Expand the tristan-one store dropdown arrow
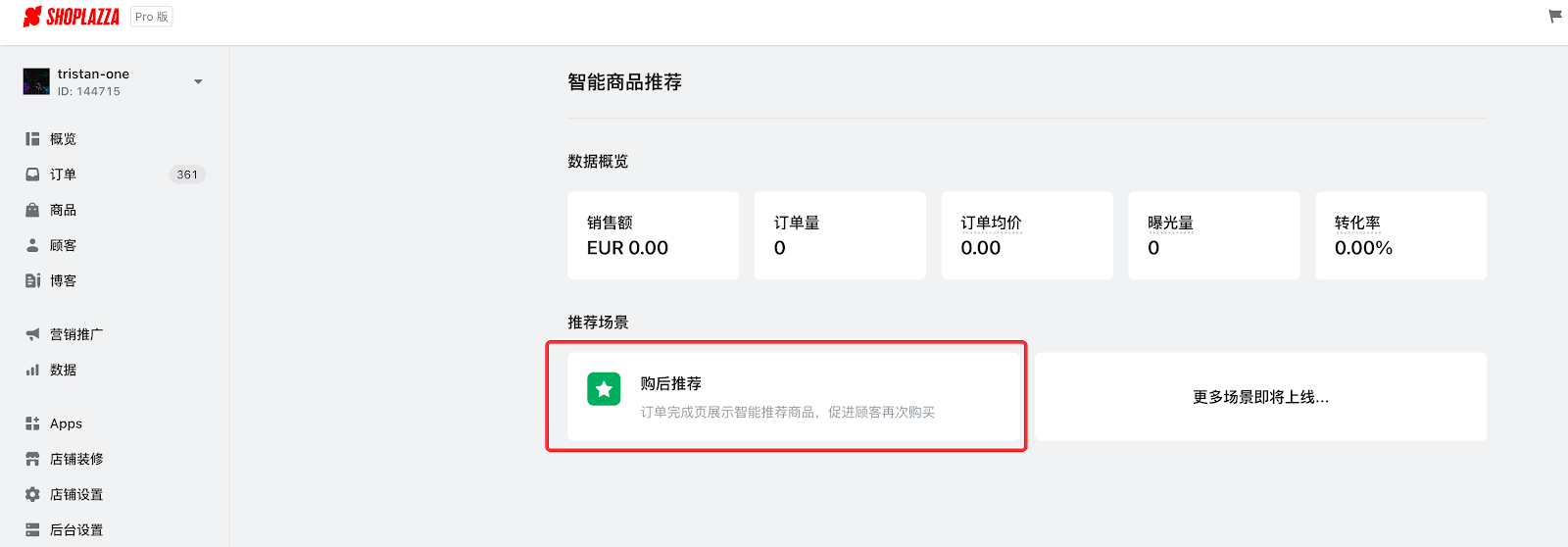Image resolution: width=1568 pixels, height=547 pixels. point(198,81)
